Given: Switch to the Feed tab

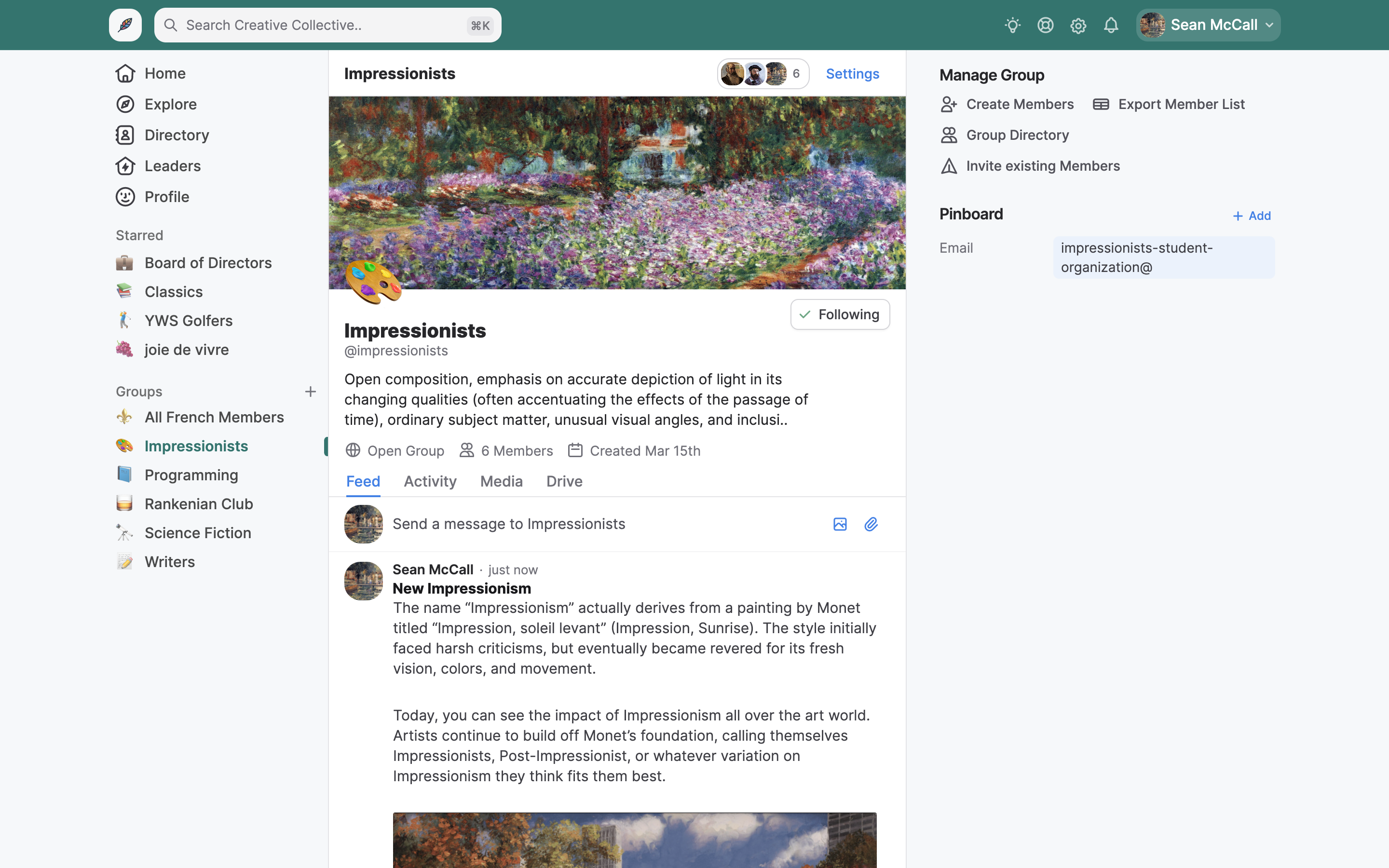Looking at the screenshot, I should point(363,482).
